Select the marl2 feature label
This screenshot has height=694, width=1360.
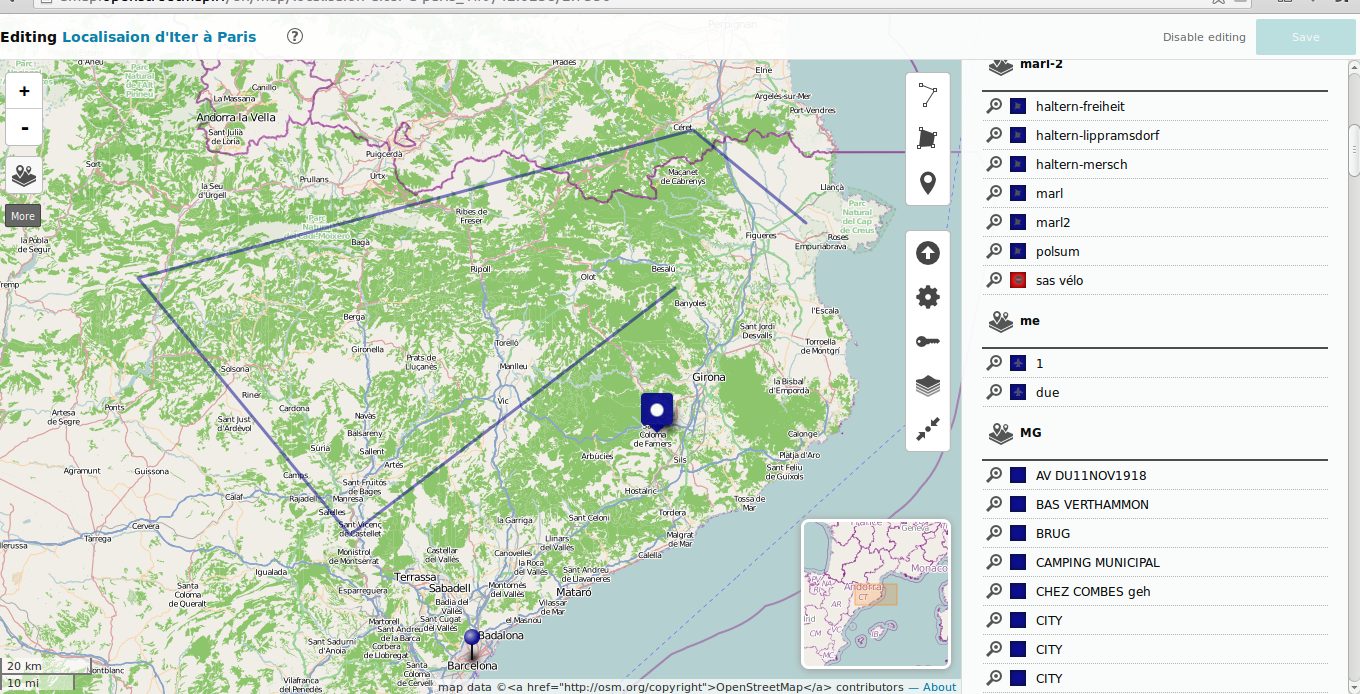pyautogui.click(x=1053, y=222)
